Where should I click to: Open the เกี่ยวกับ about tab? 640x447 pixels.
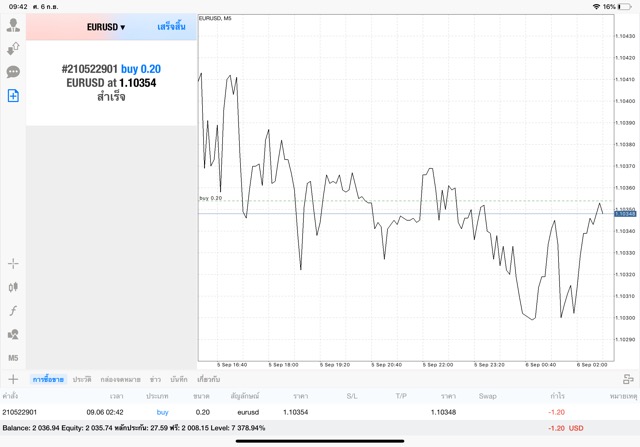209,379
